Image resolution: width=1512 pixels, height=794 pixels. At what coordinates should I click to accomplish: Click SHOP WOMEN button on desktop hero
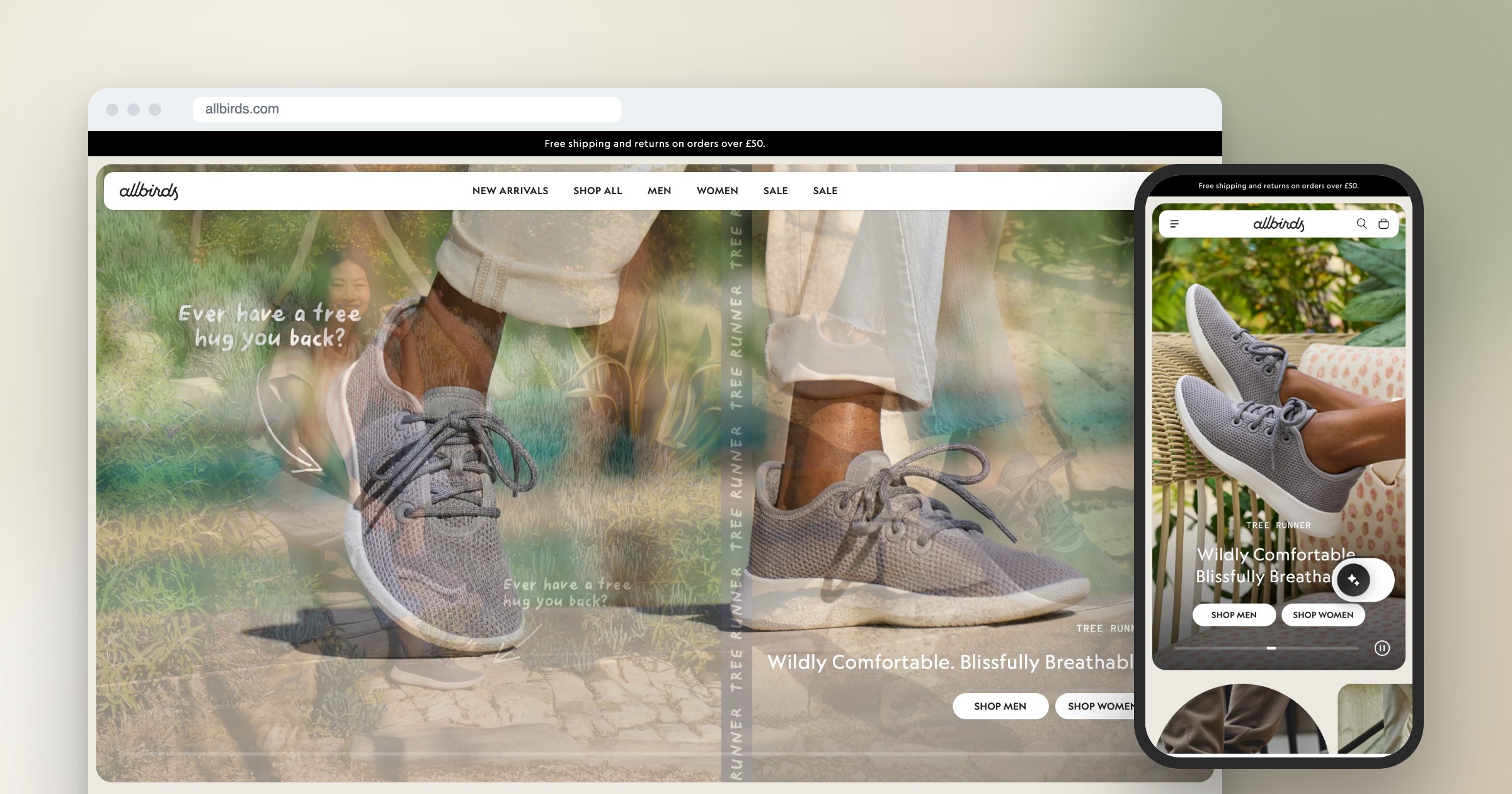pyautogui.click(x=1096, y=706)
